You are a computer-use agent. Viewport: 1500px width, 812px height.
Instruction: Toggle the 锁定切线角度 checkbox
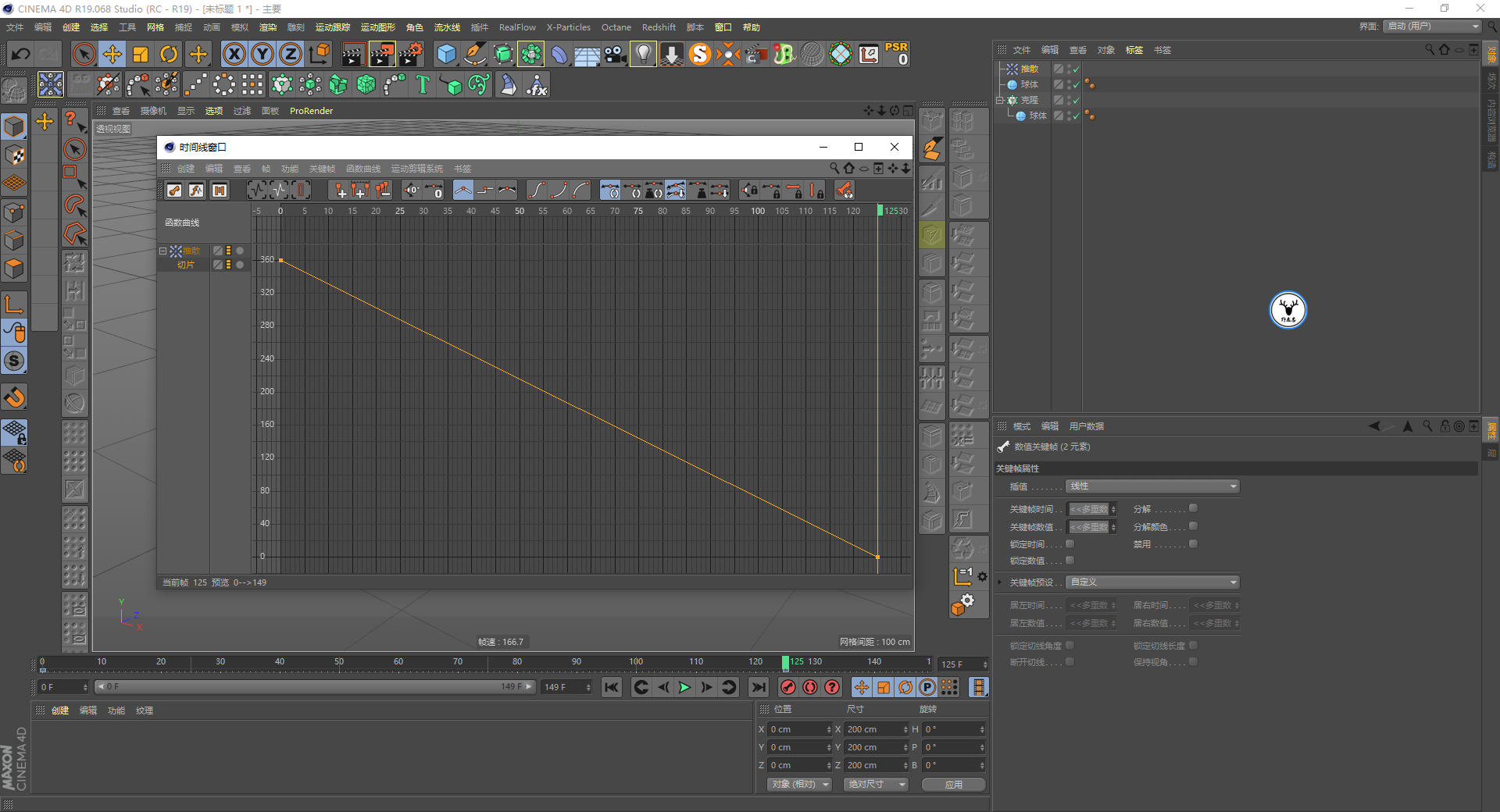click(1070, 645)
